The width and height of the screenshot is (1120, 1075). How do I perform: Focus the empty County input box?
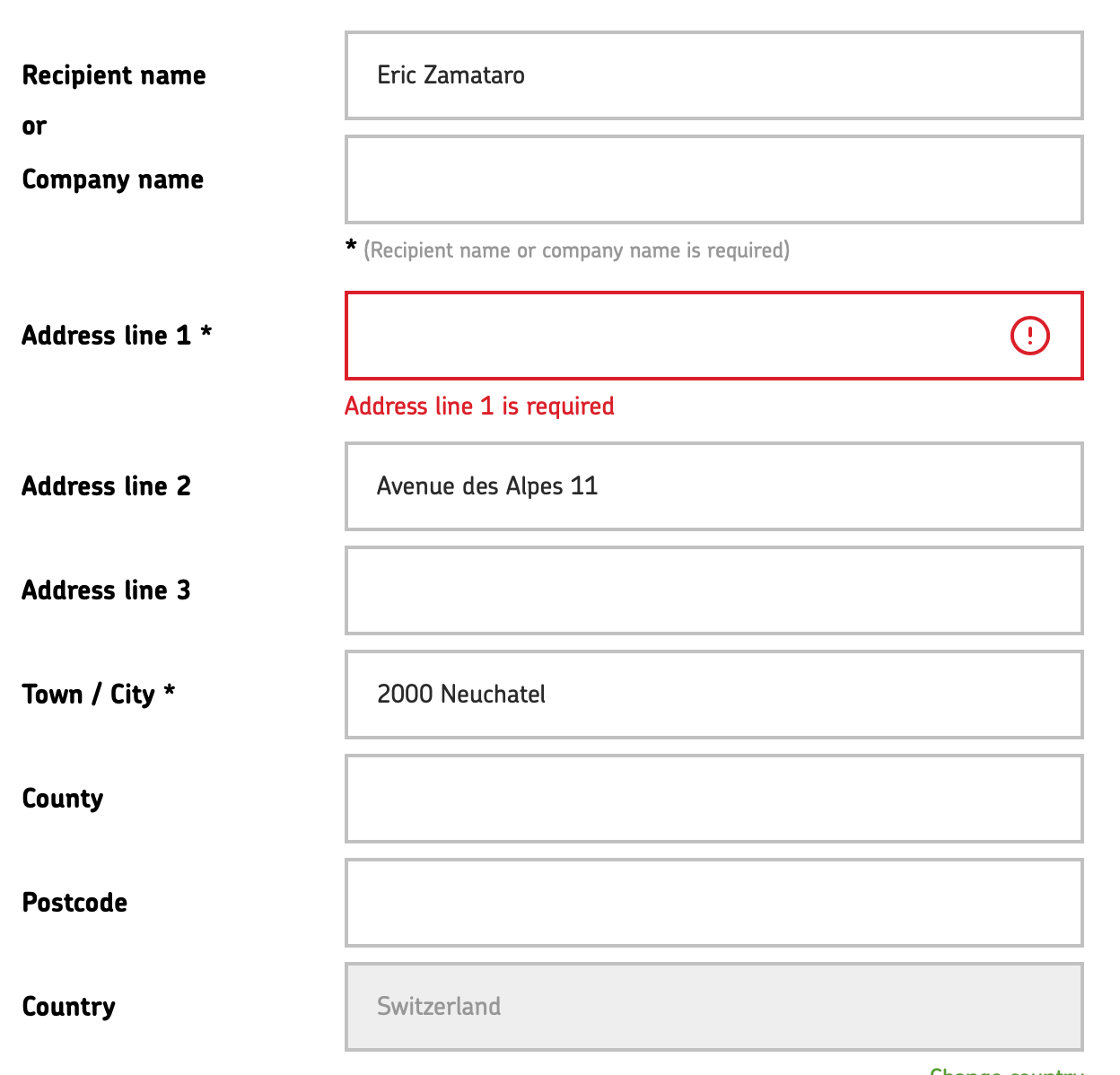(714, 799)
